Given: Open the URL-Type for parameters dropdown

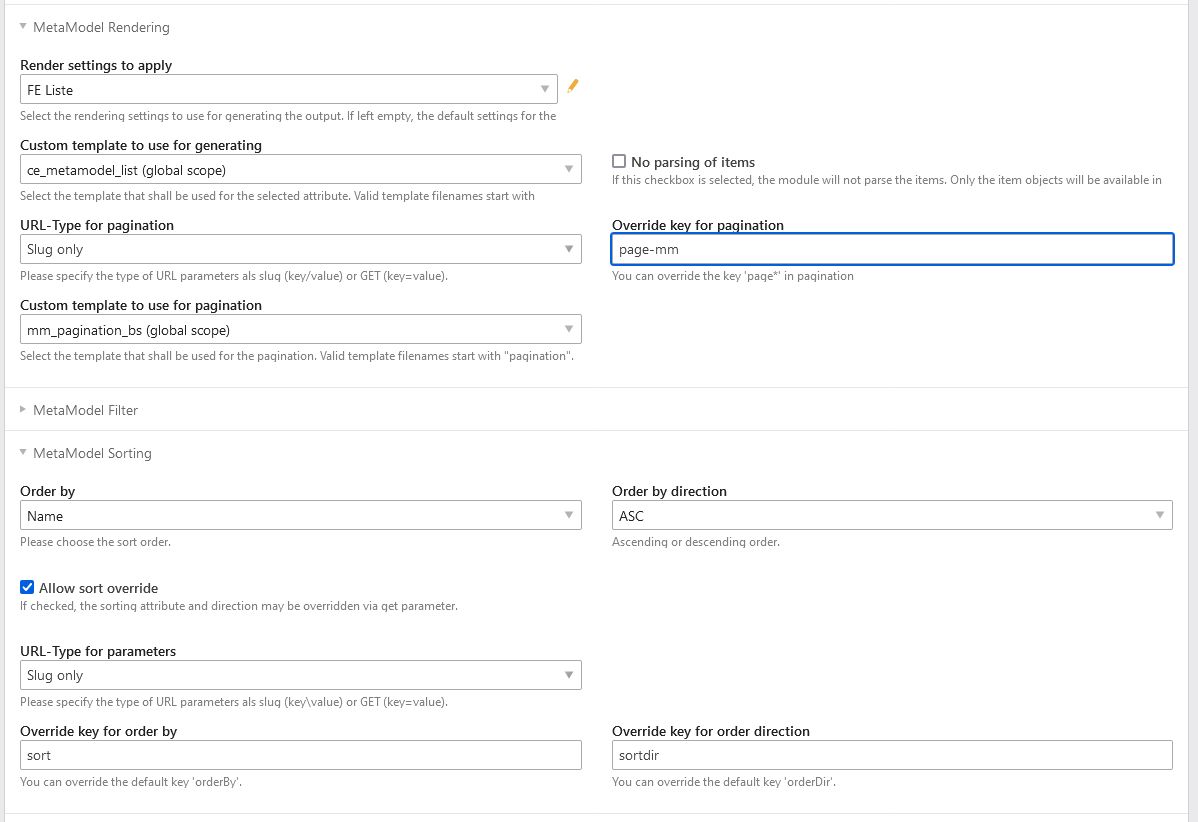Looking at the screenshot, I should 300,675.
